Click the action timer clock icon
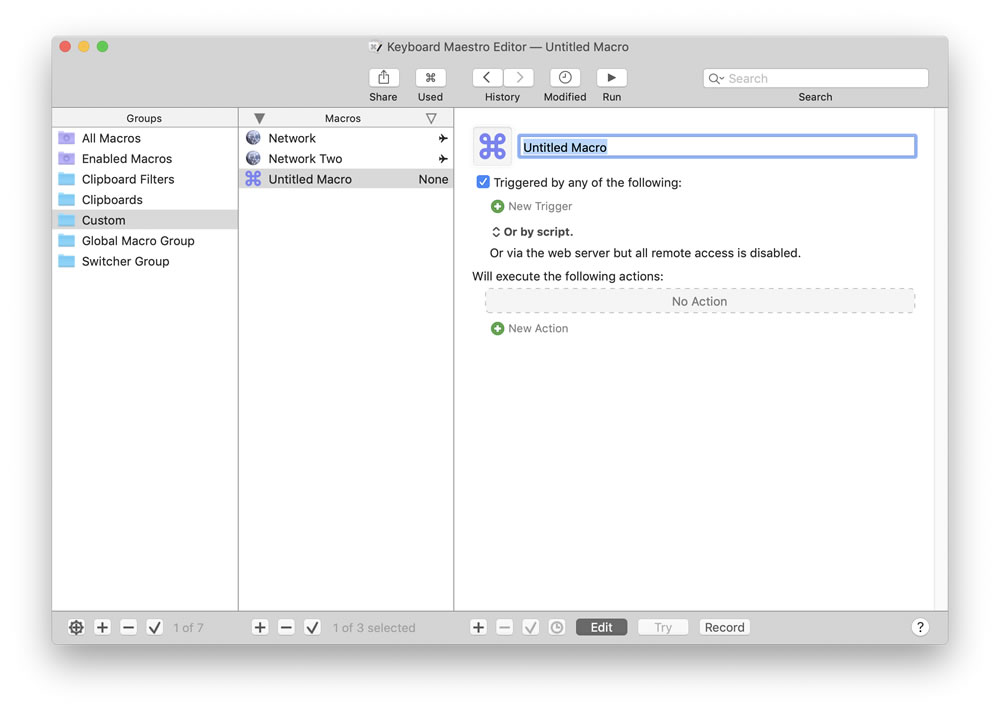 (557, 628)
